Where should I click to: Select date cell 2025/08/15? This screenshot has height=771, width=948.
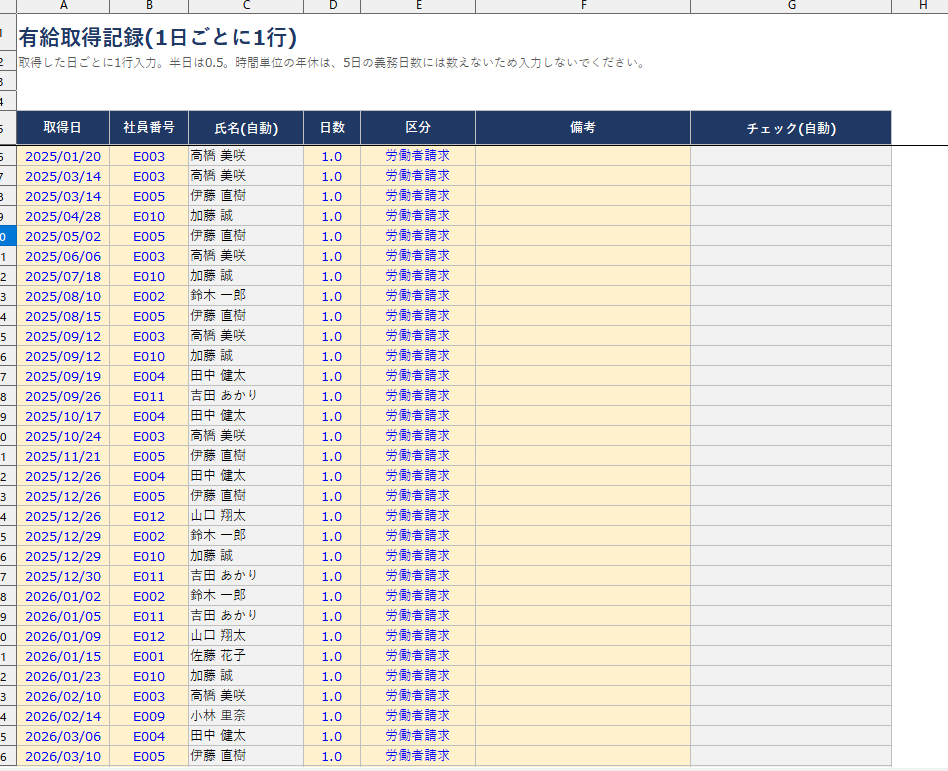point(63,316)
